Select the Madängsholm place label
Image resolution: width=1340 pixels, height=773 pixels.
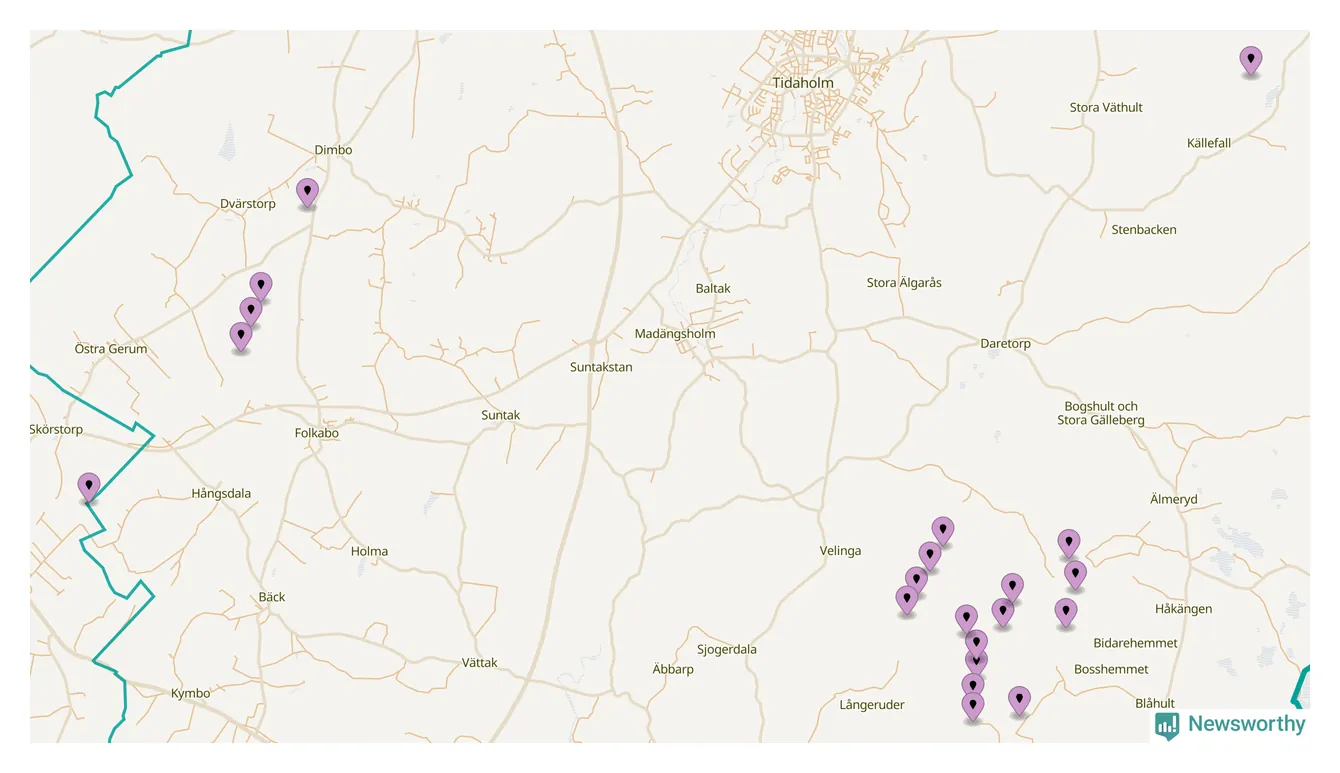(x=675, y=334)
